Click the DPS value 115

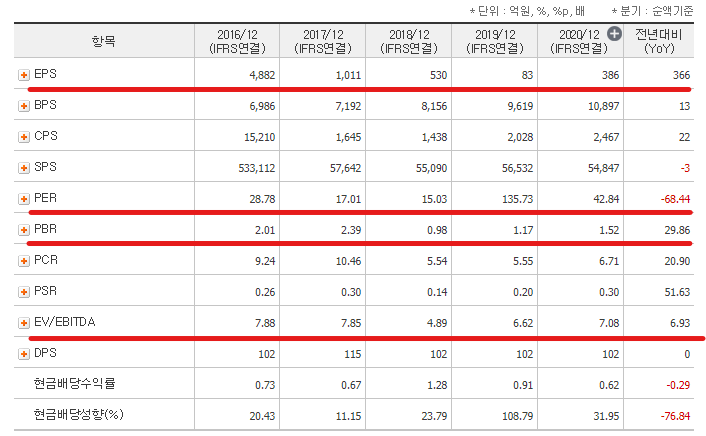[x=353, y=354]
